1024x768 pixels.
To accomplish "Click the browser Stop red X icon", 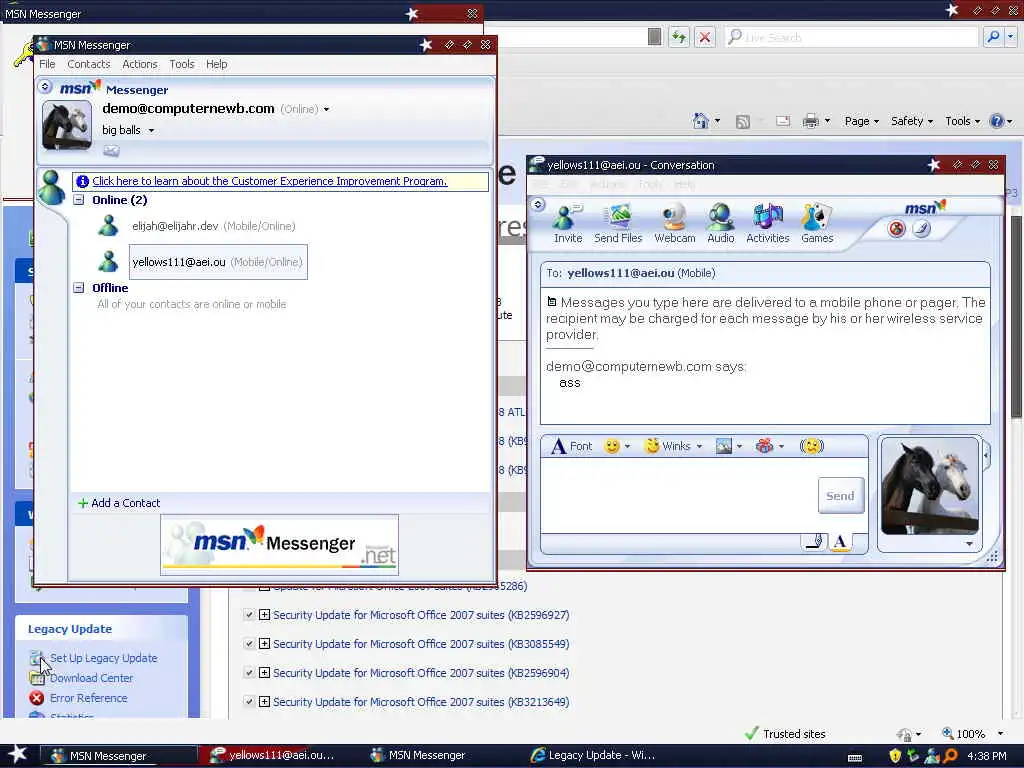I will [705, 37].
